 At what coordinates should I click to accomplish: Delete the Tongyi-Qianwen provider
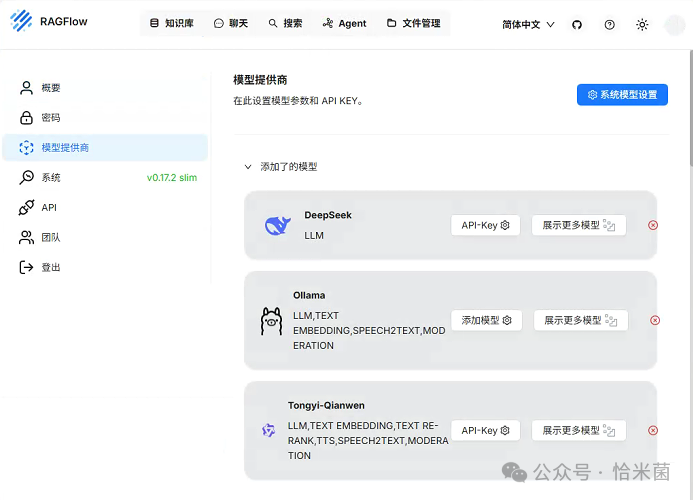pyautogui.click(x=653, y=431)
